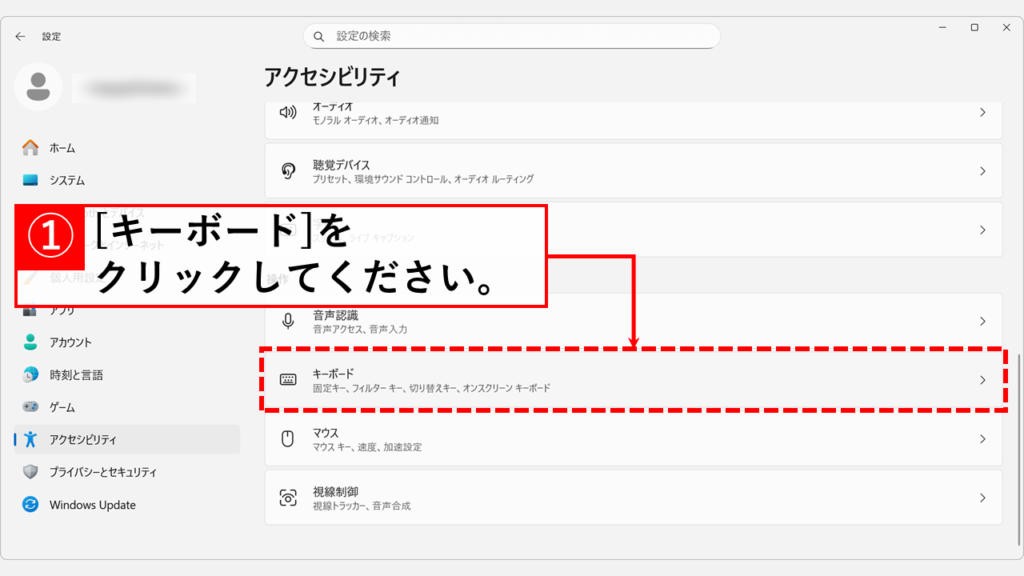Click the back arrow in the title bar
The width and height of the screenshot is (1024, 576).
pyautogui.click(x=20, y=36)
